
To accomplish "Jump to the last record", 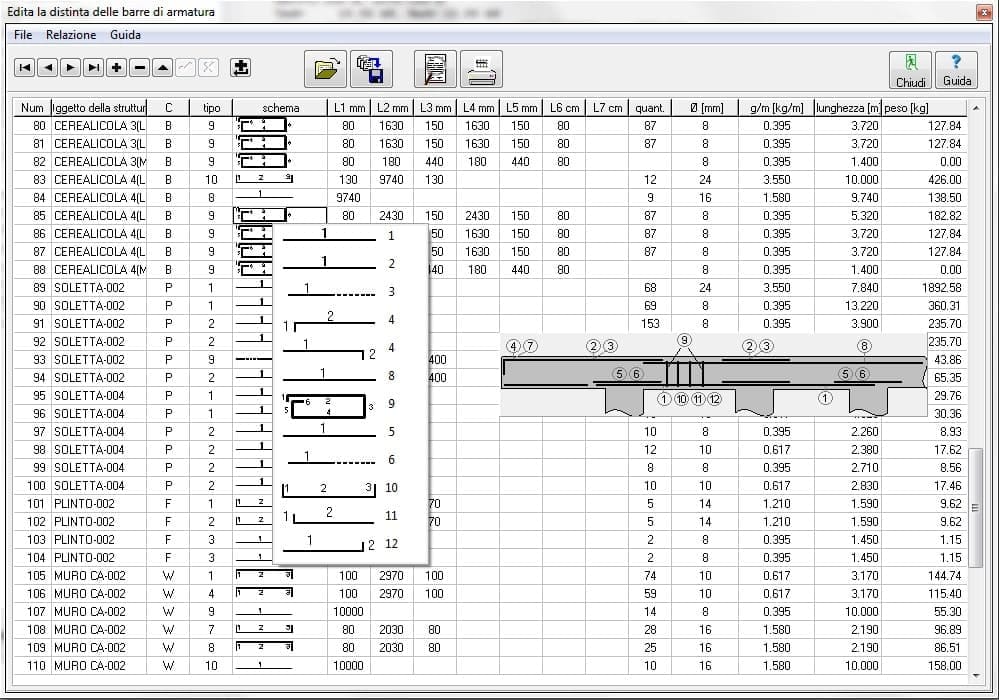I will [x=92, y=68].
